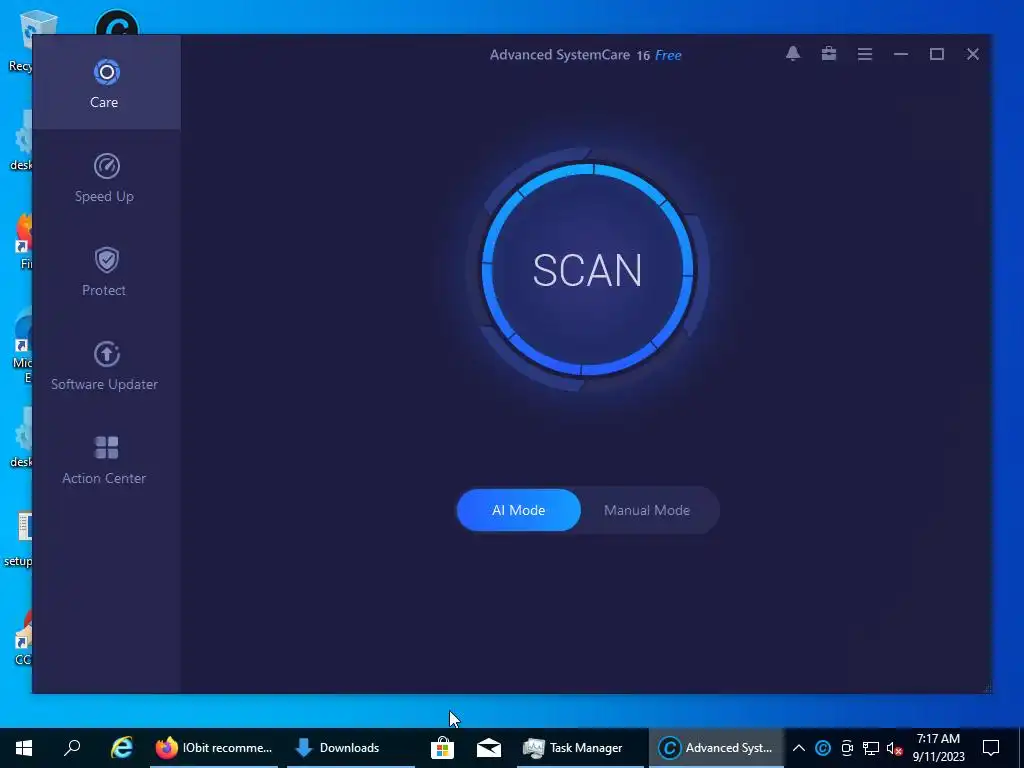Close the Advanced SystemCare window
1024x768 pixels.
click(972, 54)
